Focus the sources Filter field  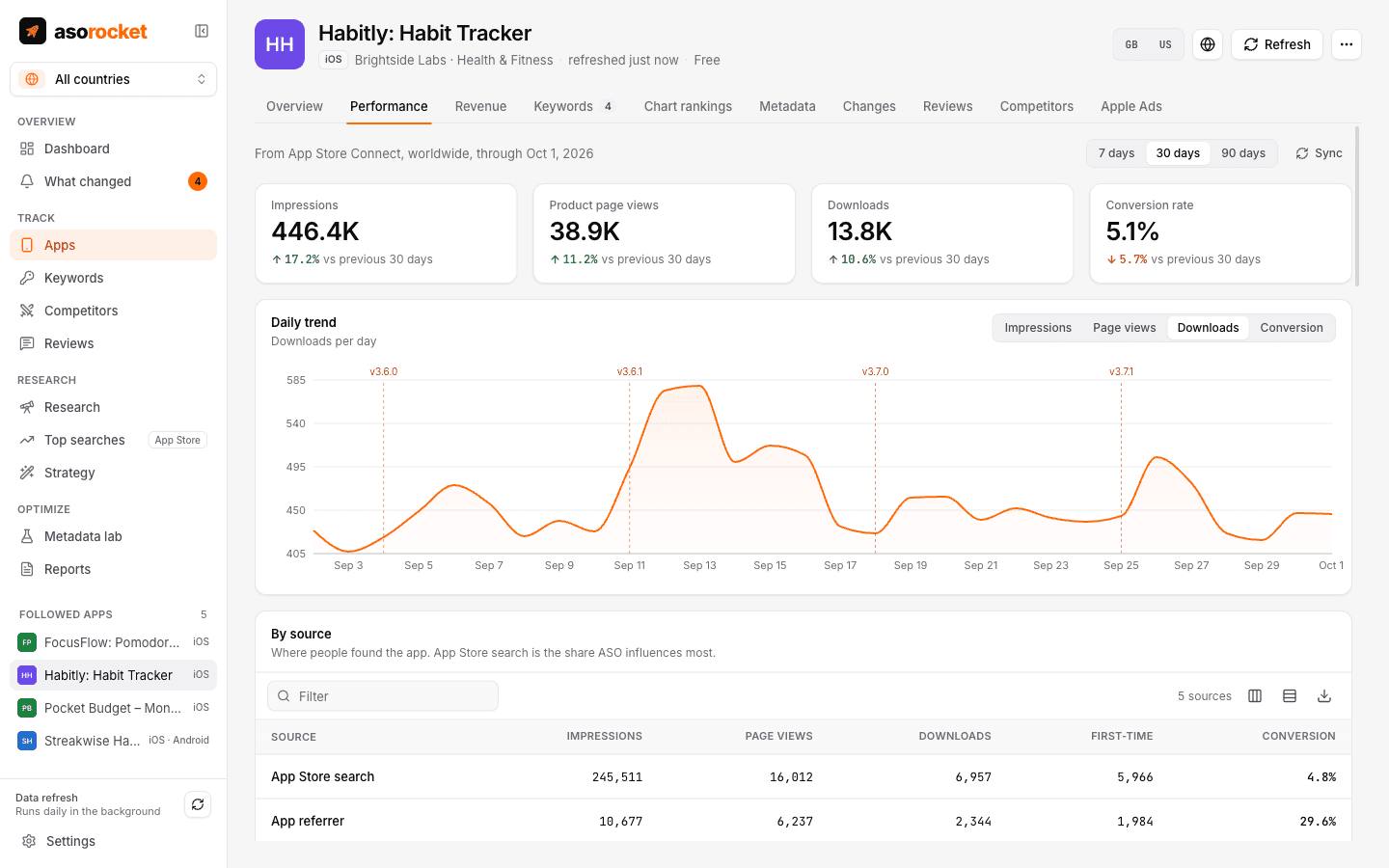pyautogui.click(x=383, y=696)
